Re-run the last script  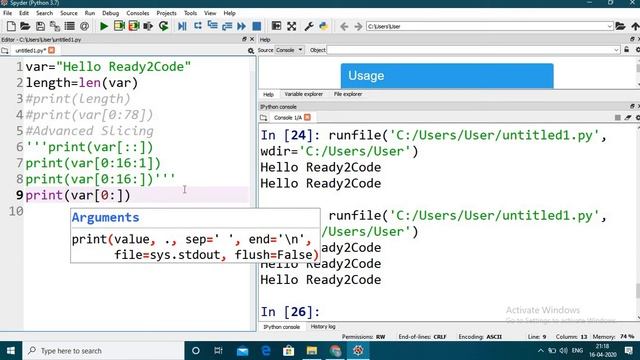[163, 26]
